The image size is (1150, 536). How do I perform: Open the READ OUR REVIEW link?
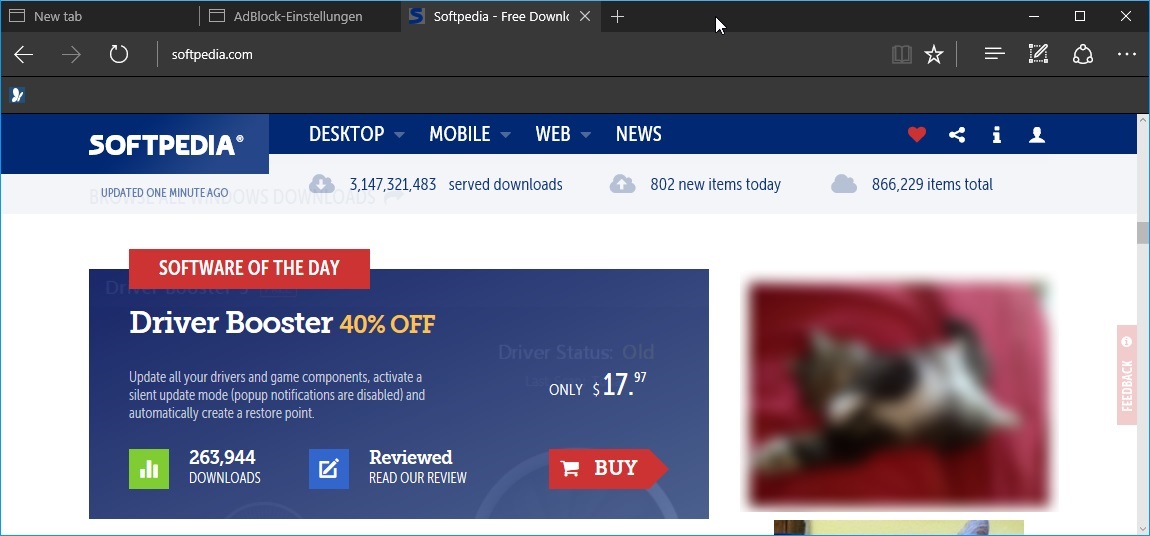pyautogui.click(x=417, y=478)
